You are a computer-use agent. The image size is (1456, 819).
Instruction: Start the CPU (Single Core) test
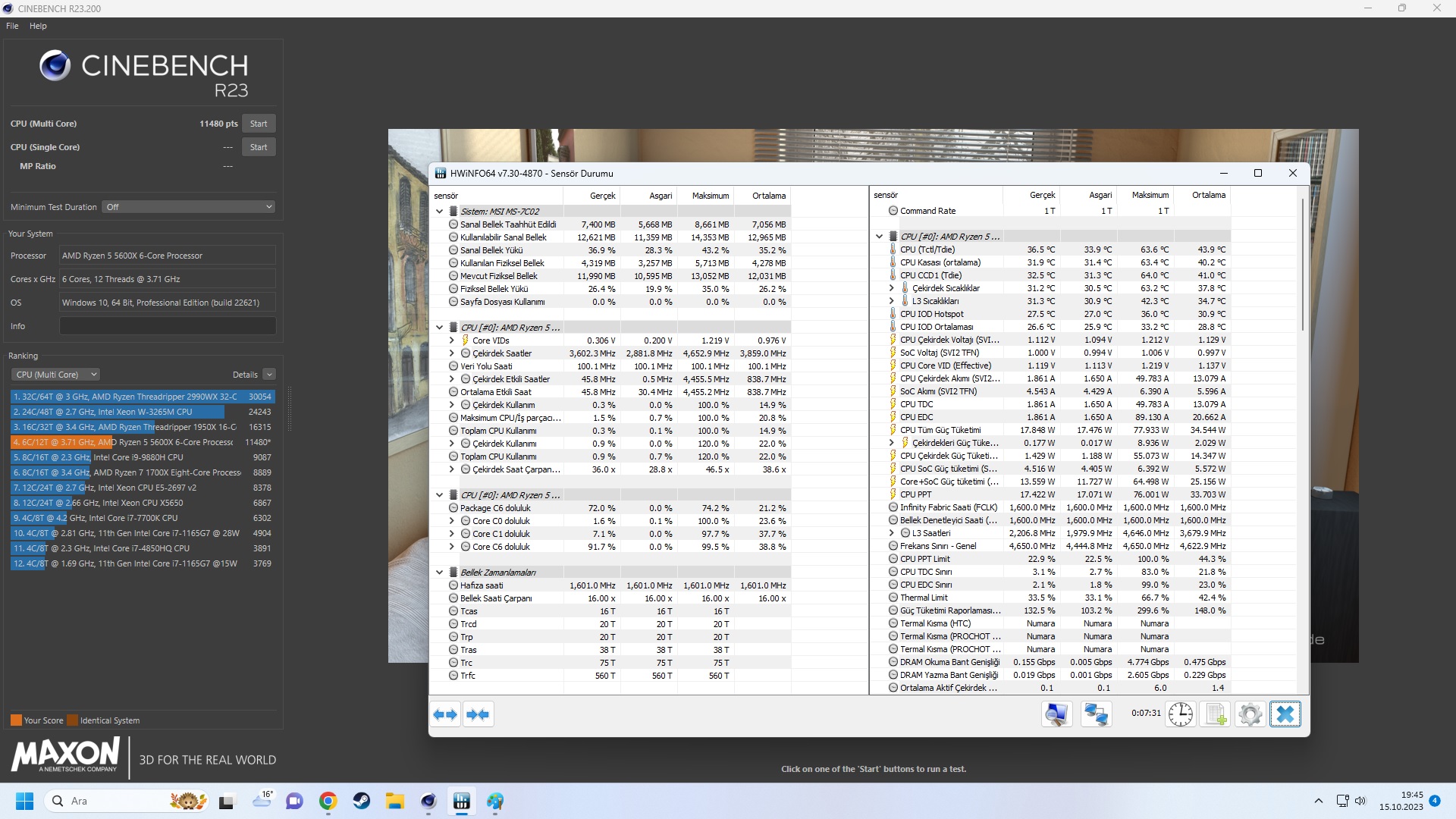pos(259,147)
